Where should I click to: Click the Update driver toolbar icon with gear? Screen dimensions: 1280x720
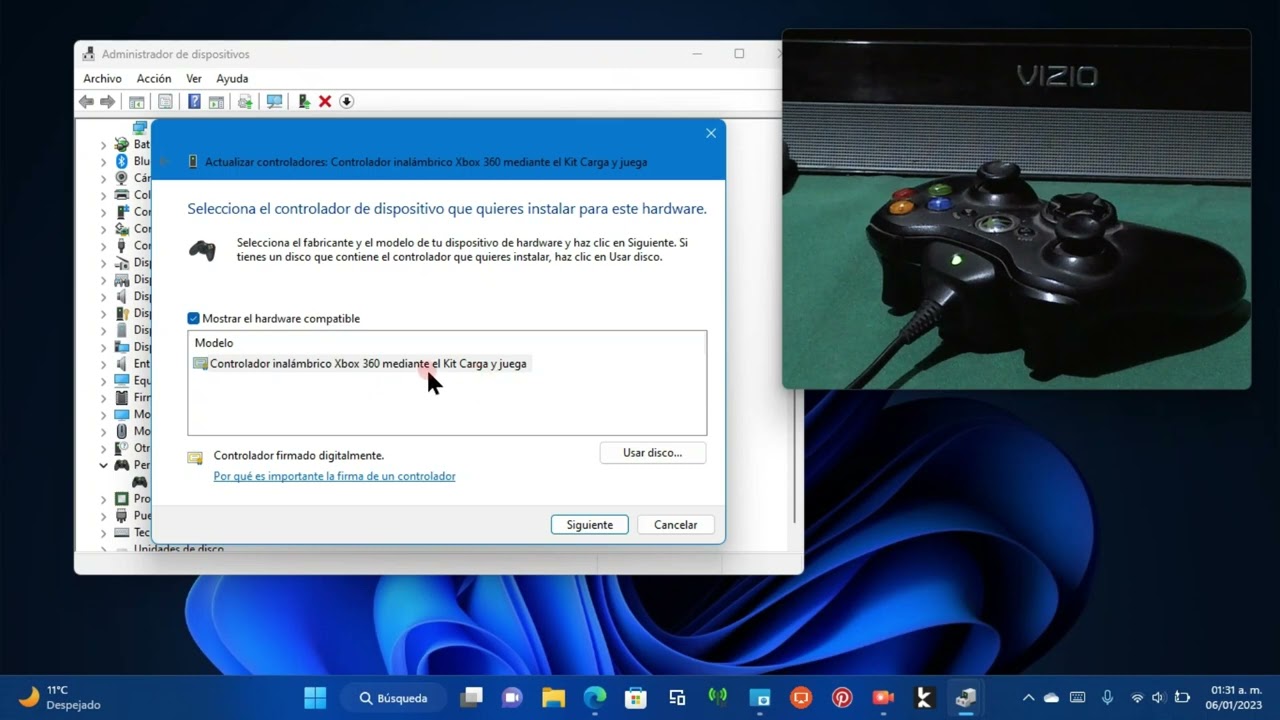pos(245,102)
